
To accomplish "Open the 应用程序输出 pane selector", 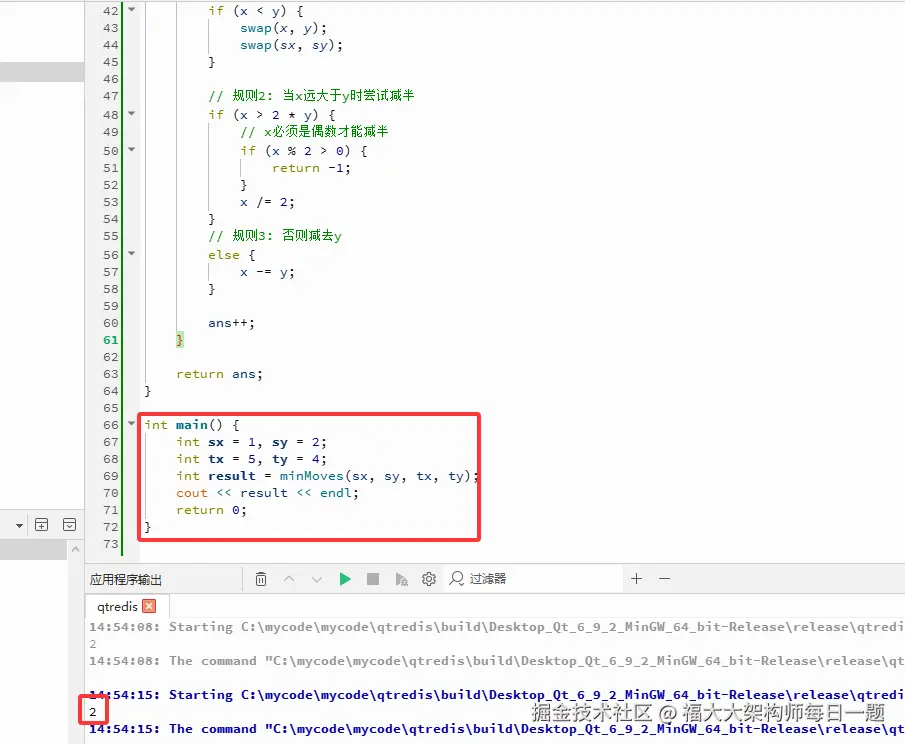I will tap(126, 580).
